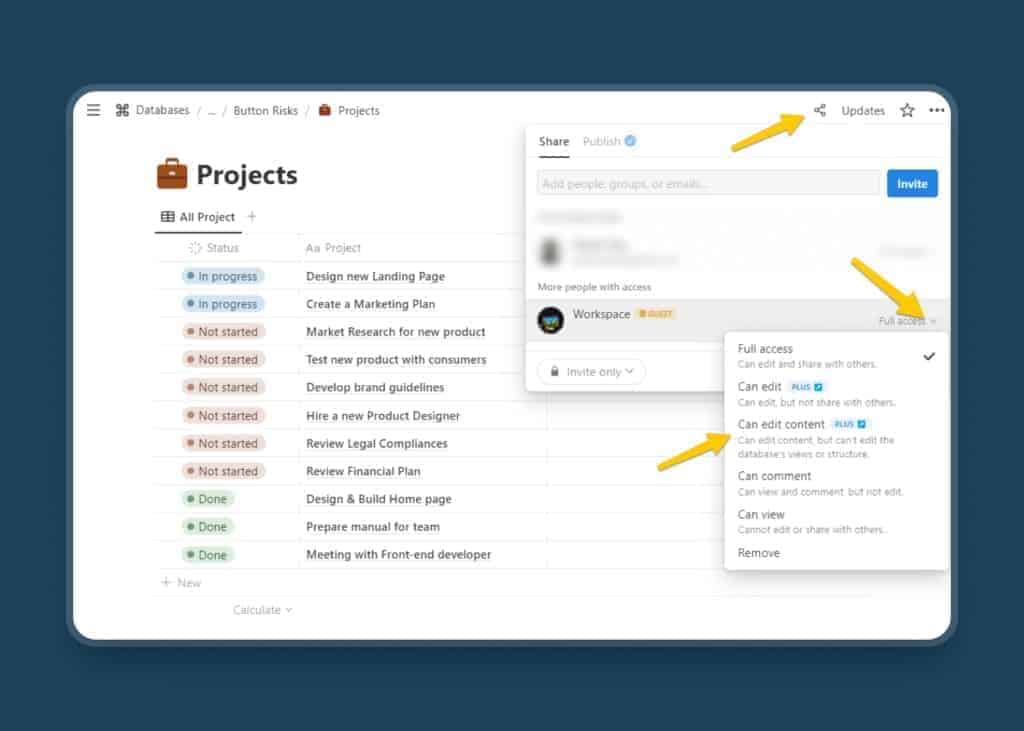Image resolution: width=1024 pixels, height=731 pixels.
Task: Expand the collapsed breadcrumb ellipsis
Action: [211, 110]
